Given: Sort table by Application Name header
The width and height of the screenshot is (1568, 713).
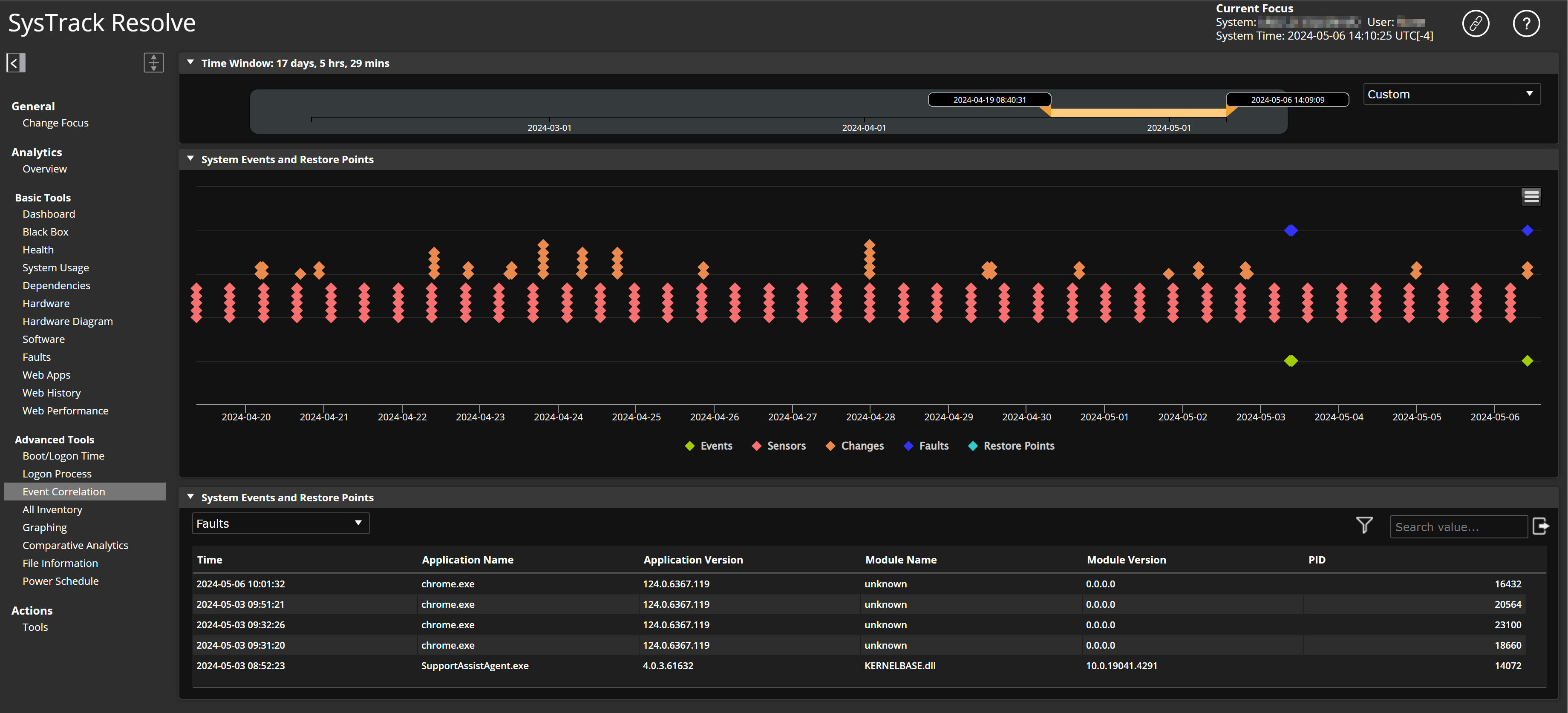Looking at the screenshot, I should (x=467, y=560).
